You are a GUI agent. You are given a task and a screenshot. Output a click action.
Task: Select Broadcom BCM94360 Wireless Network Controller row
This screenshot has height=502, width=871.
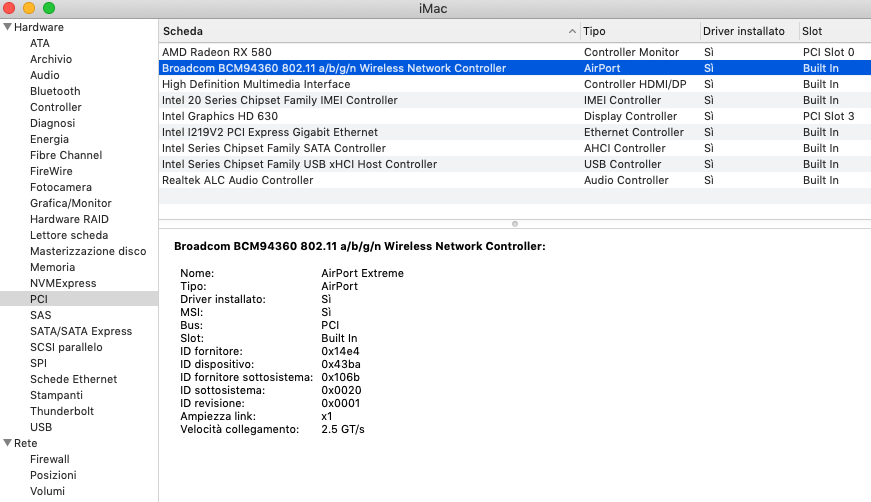(515, 68)
